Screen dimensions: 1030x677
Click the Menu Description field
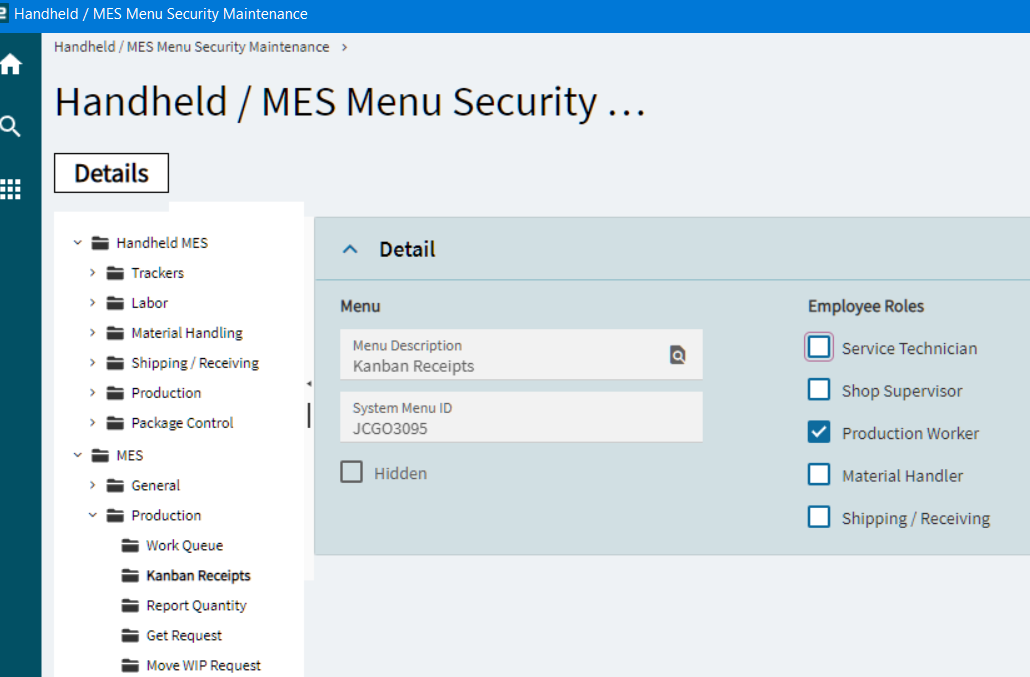click(521, 355)
